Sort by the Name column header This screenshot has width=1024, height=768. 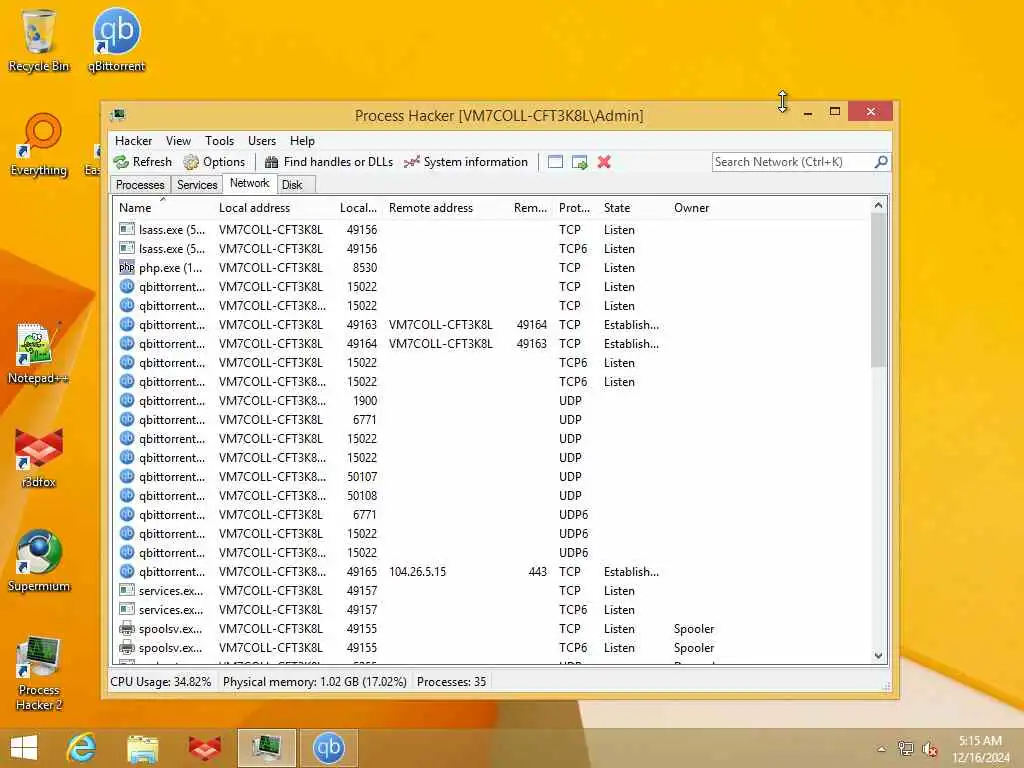(x=163, y=208)
